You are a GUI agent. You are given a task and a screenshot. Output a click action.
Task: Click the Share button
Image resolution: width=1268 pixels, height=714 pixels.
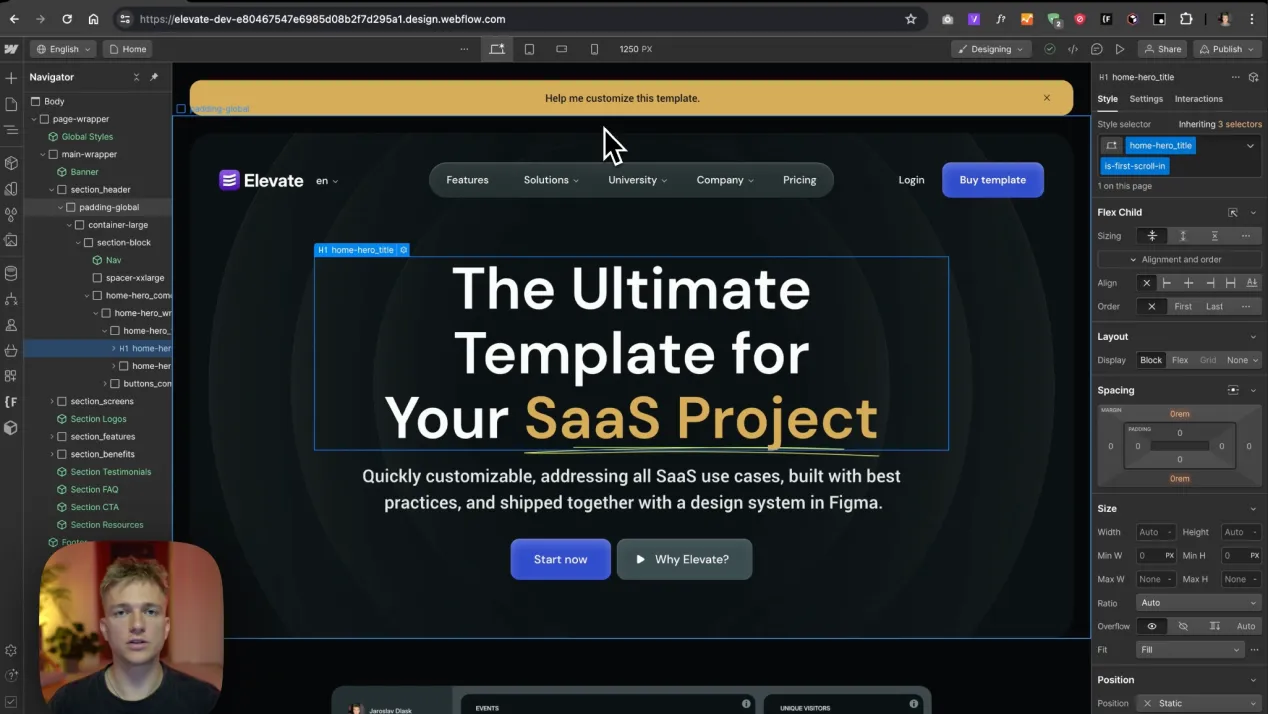(1162, 49)
